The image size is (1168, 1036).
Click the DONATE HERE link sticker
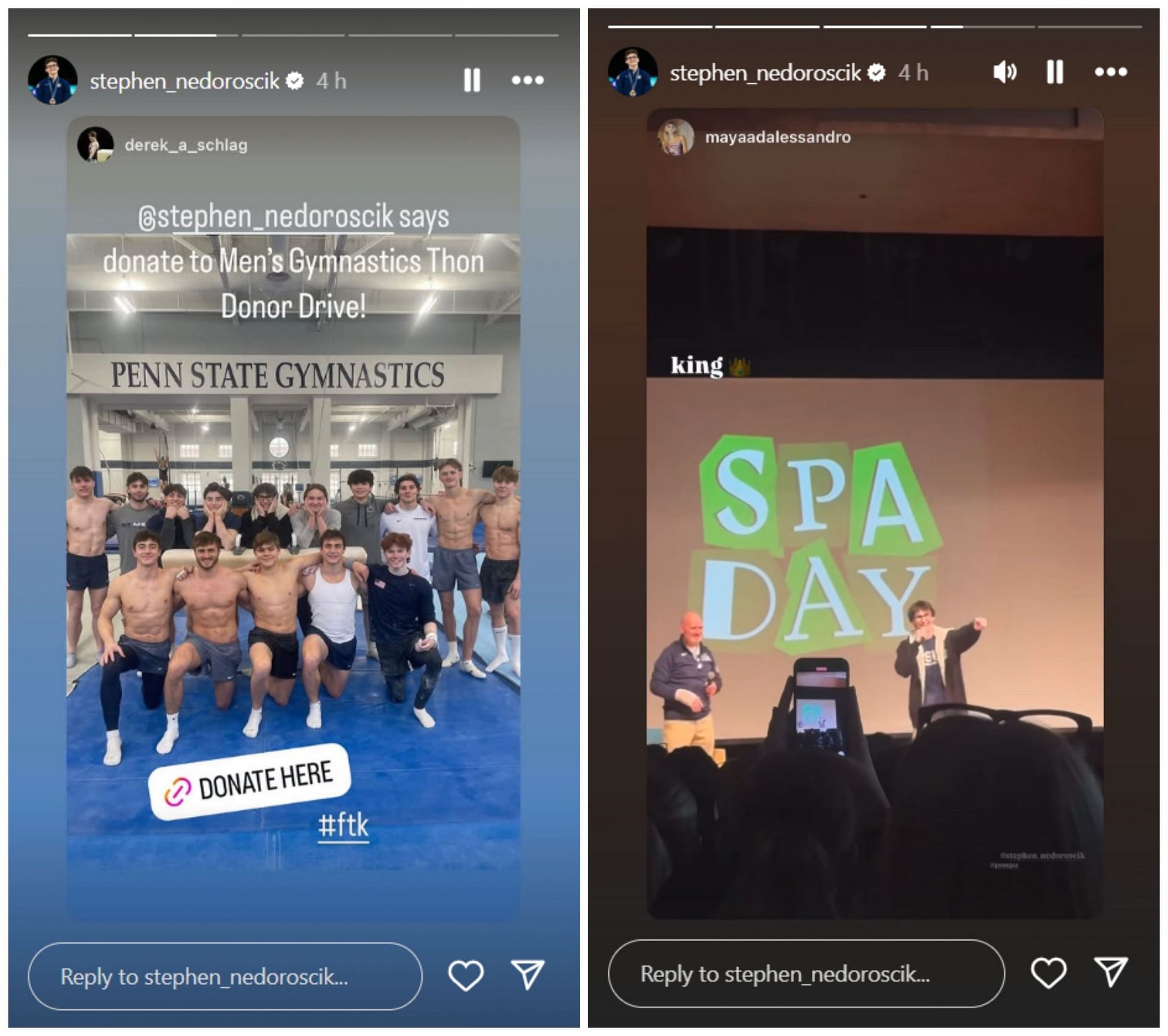pyautogui.click(x=249, y=782)
